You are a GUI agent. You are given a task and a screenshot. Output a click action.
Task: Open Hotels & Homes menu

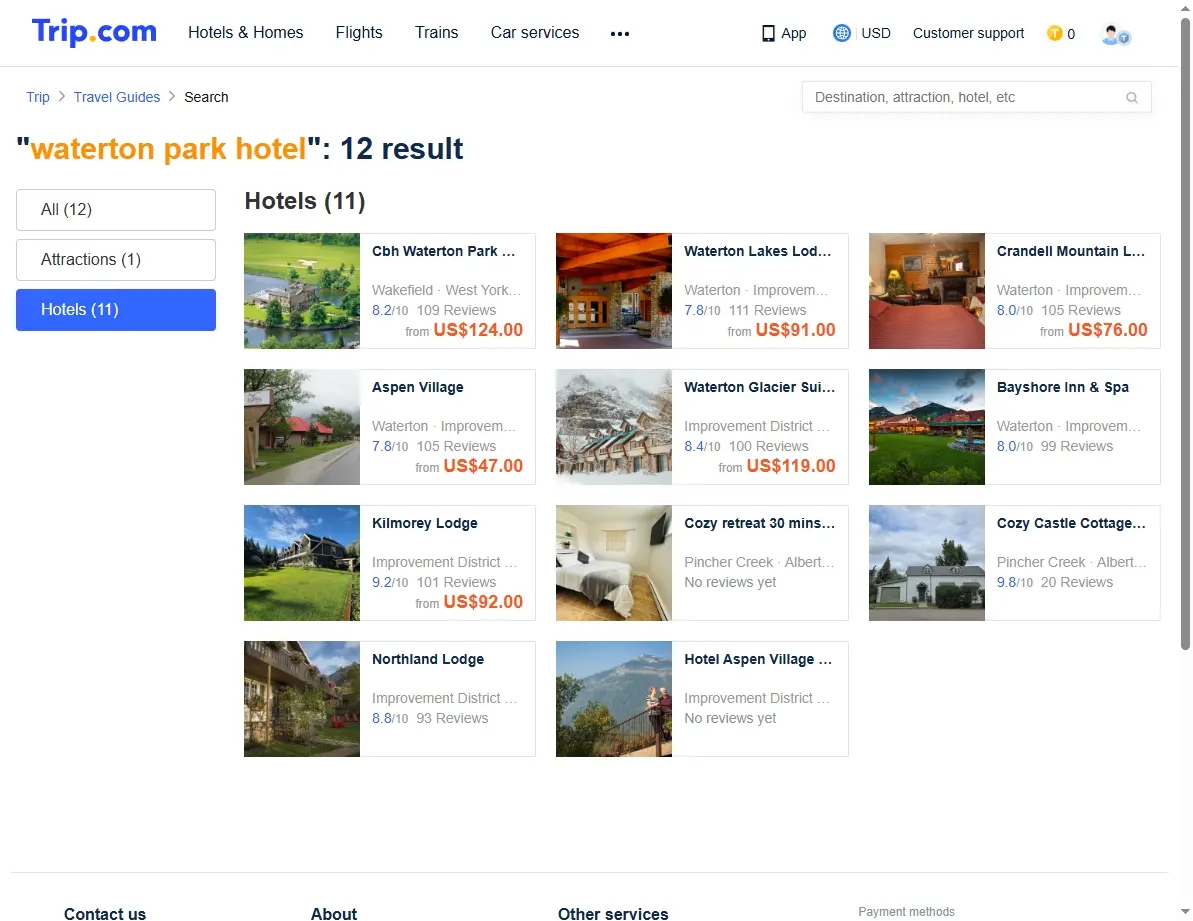pos(246,33)
